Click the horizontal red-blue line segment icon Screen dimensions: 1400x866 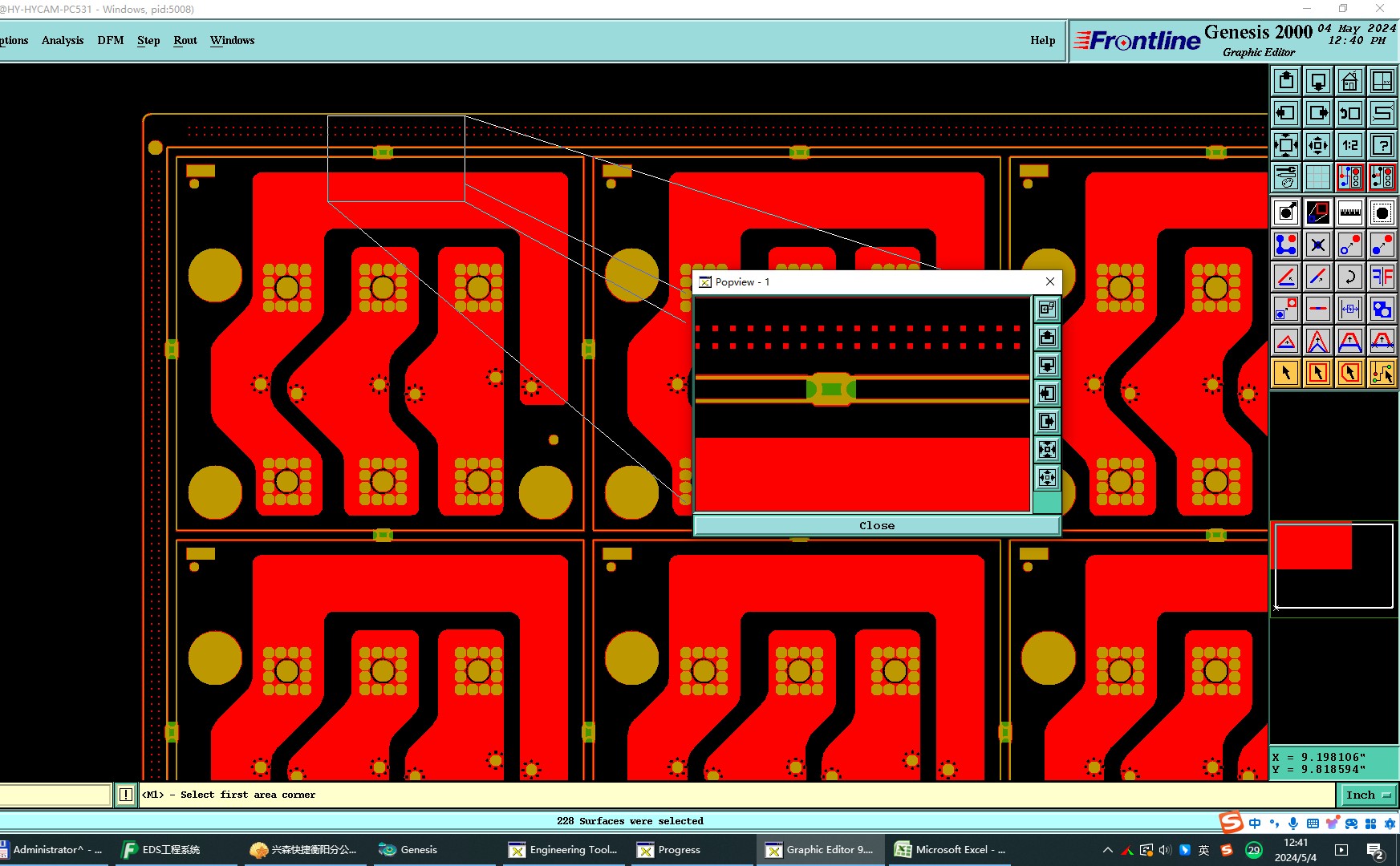1318,309
